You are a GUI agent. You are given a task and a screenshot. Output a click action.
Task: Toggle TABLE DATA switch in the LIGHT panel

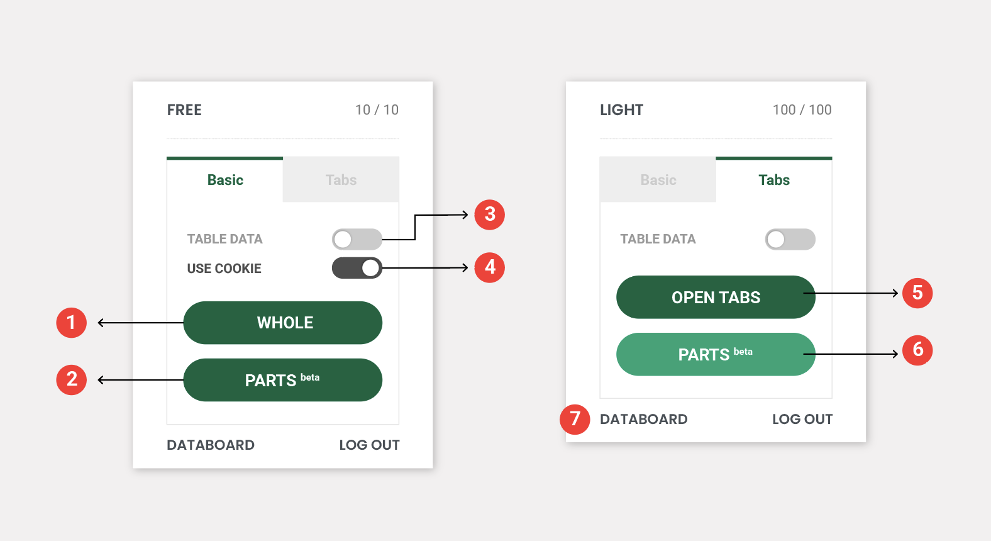[790, 239]
